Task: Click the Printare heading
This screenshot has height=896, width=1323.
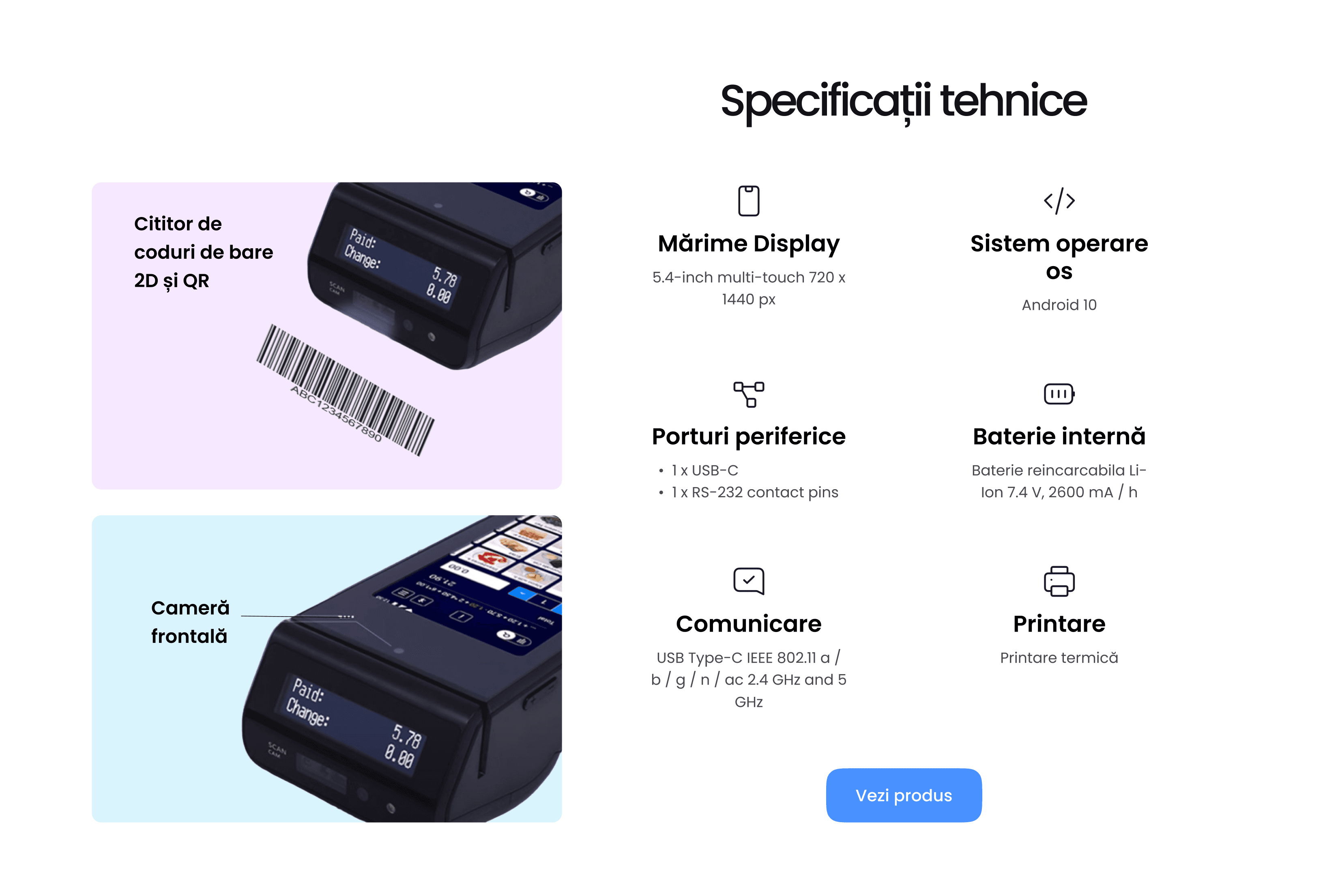Action: click(x=1059, y=624)
